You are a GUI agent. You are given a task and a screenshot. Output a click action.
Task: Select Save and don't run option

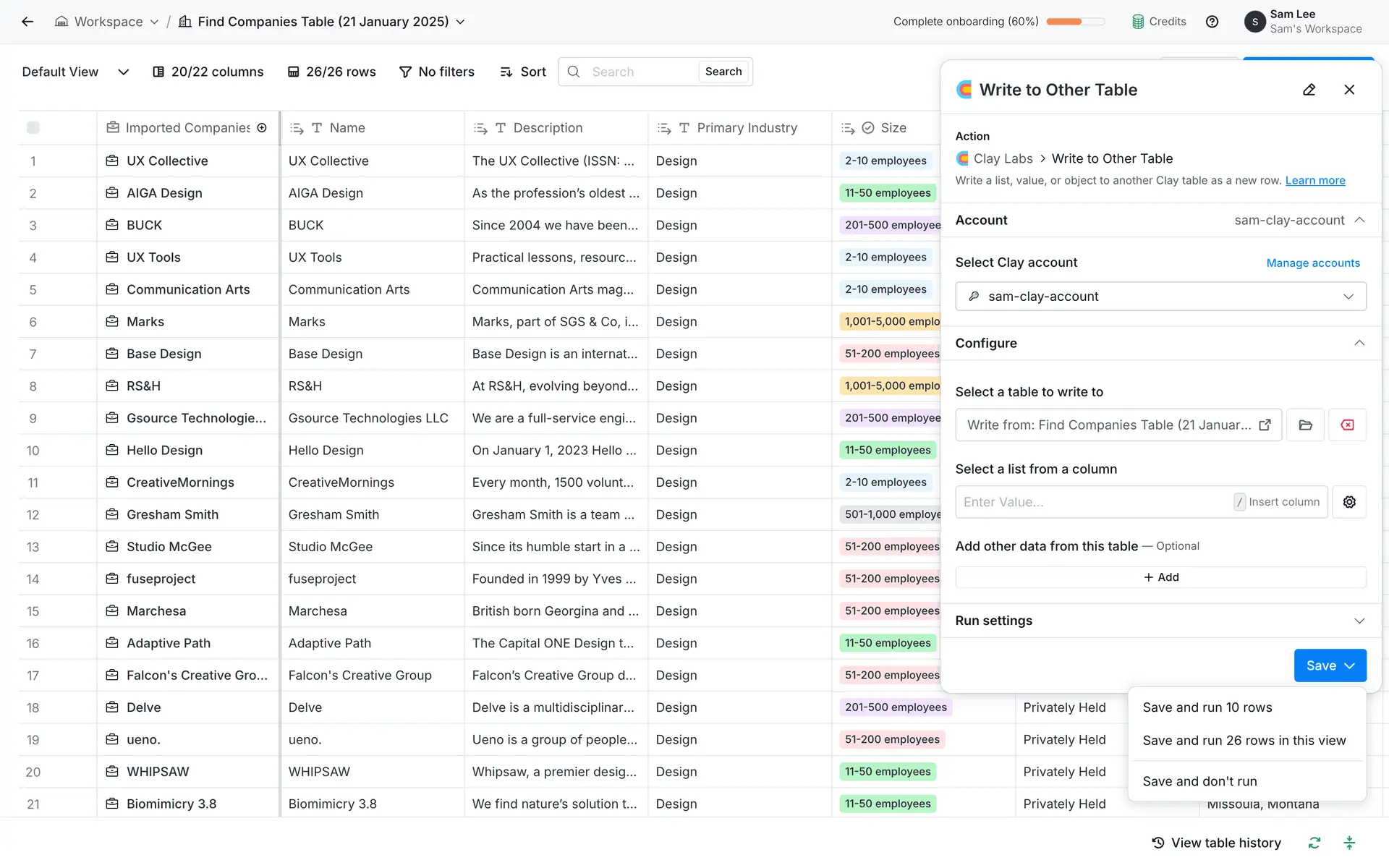click(1199, 781)
